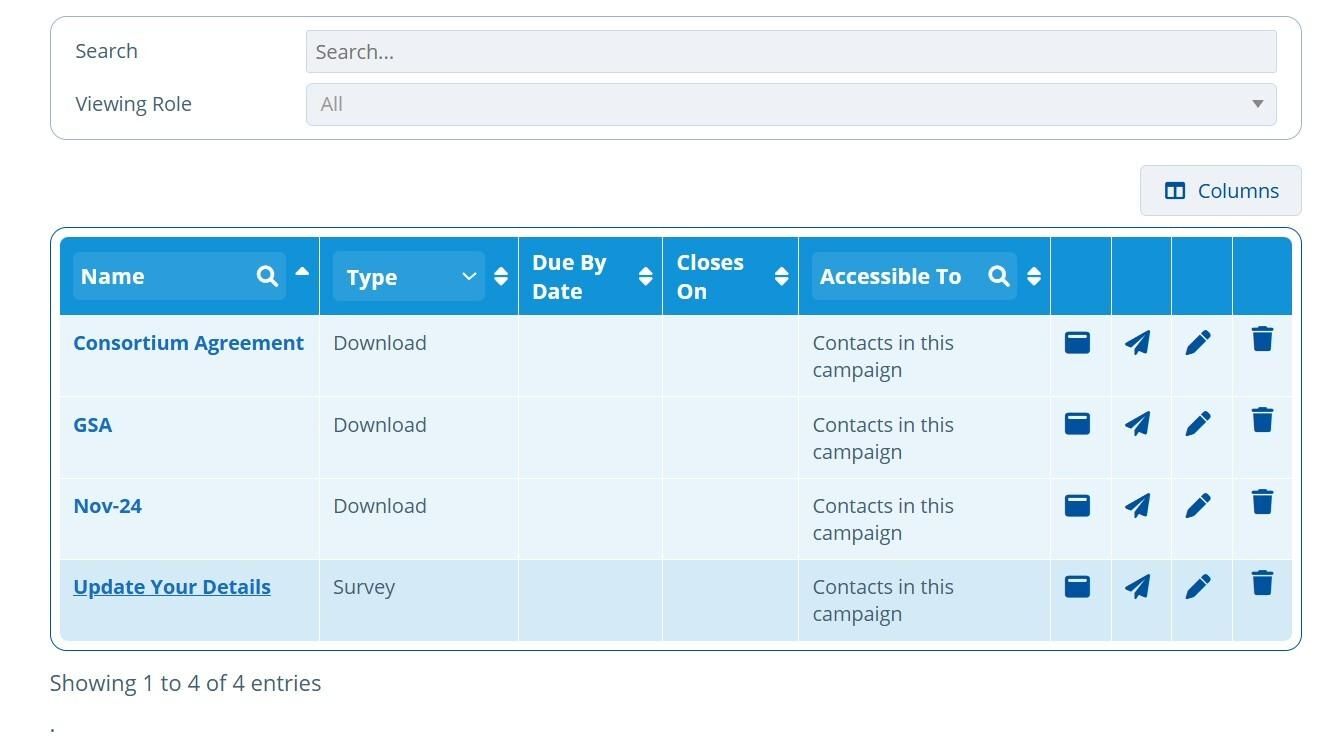Click the send icon for GSA row

(1137, 424)
